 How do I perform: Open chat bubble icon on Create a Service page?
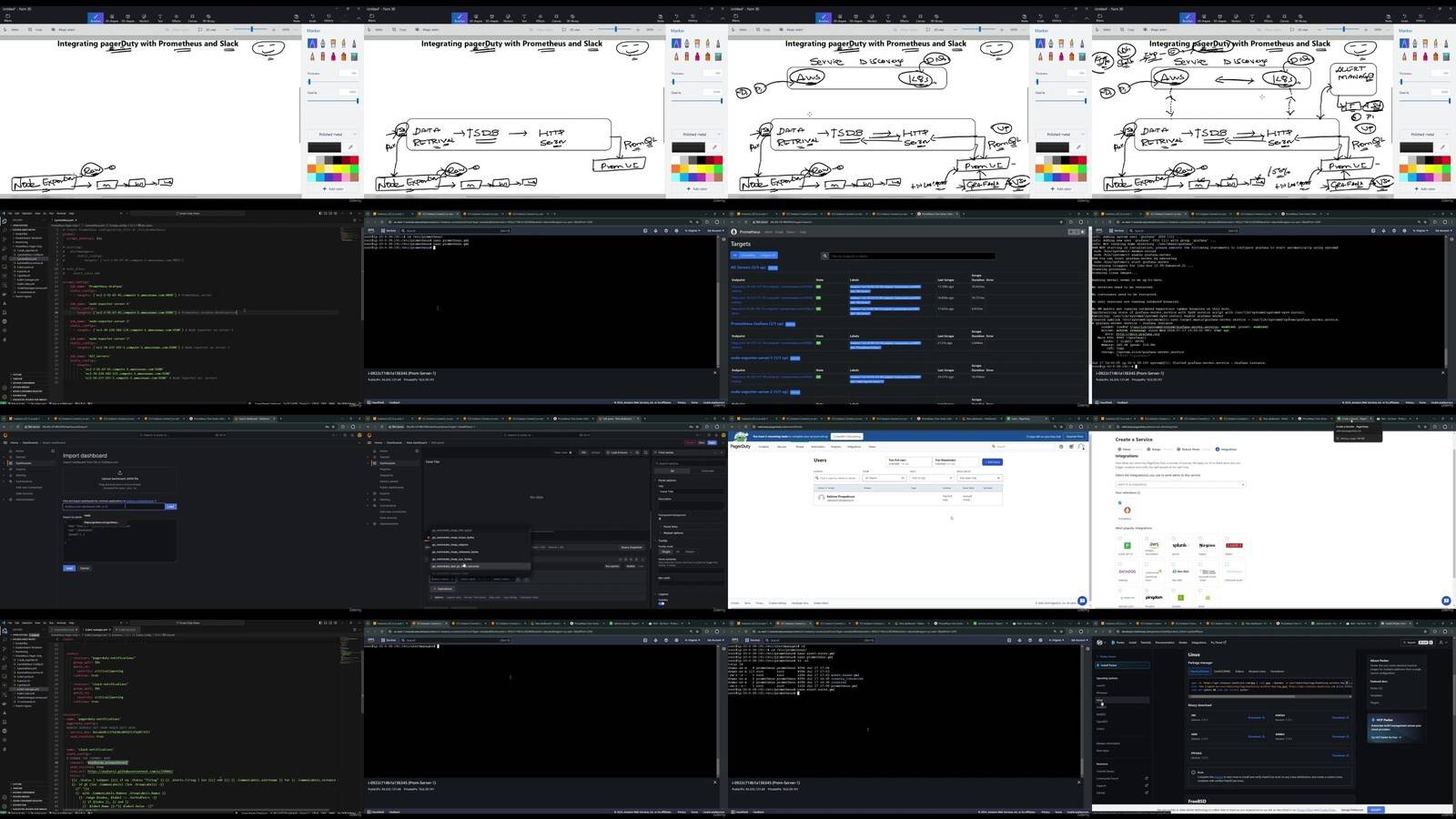tap(1446, 601)
